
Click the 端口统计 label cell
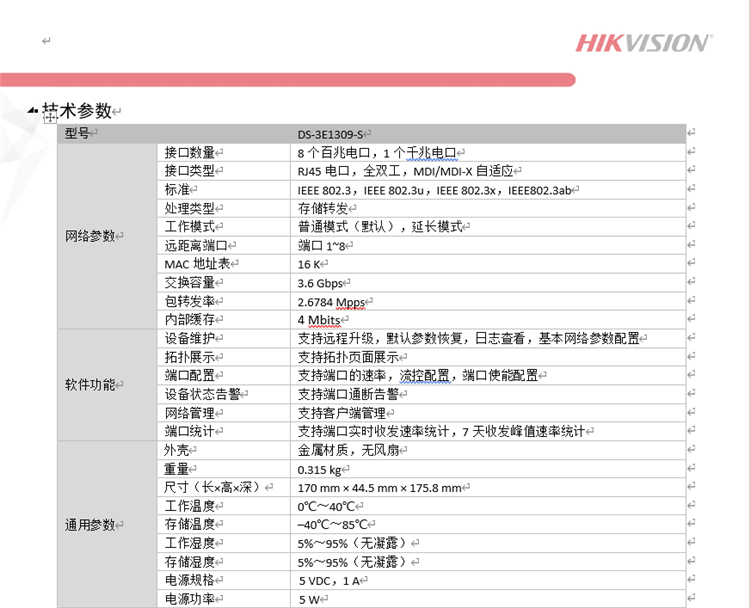[x=223, y=431]
